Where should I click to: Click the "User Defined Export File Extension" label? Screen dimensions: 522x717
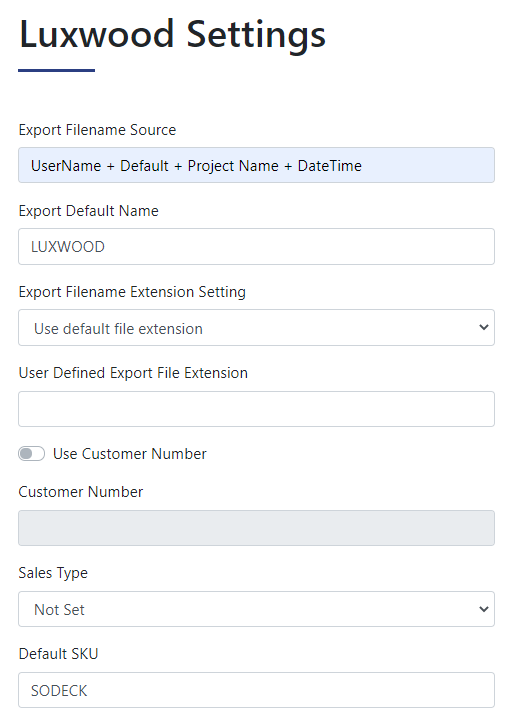[133, 373]
